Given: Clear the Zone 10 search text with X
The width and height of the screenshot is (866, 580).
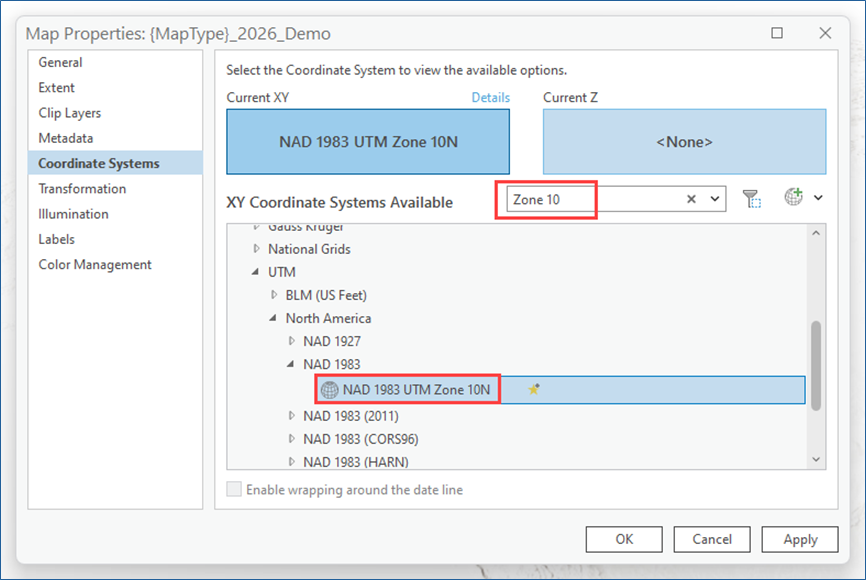Looking at the screenshot, I should coord(691,199).
